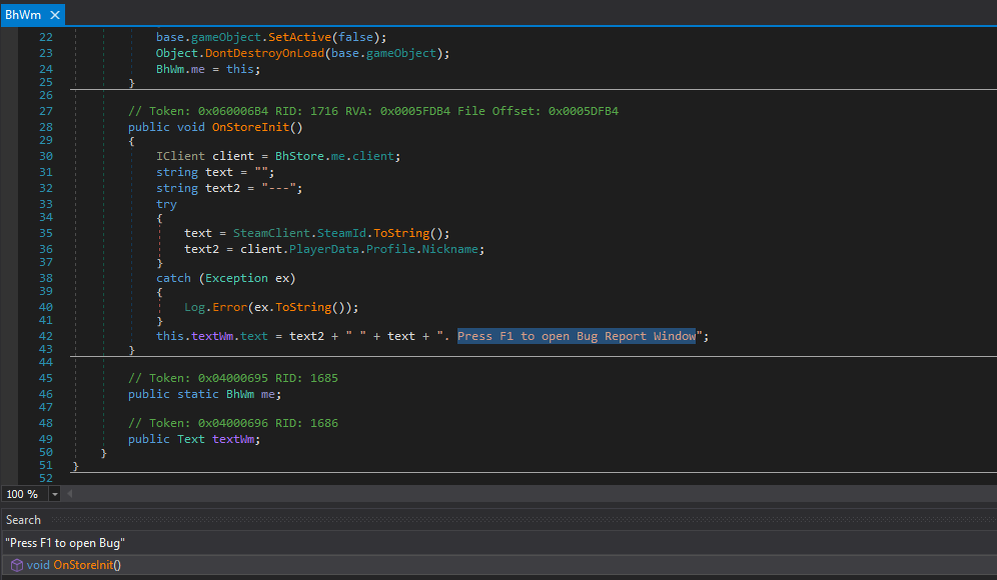This screenshot has height=580, width=997.
Task: Click the catch keyword on line 38
Action: [174, 279]
